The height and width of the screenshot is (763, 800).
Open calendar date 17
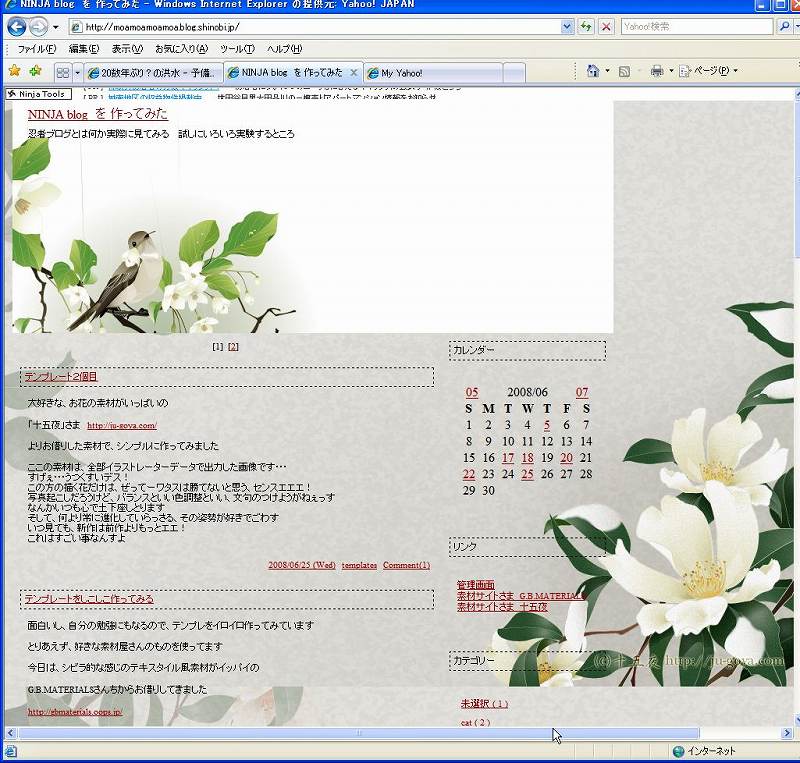point(508,458)
